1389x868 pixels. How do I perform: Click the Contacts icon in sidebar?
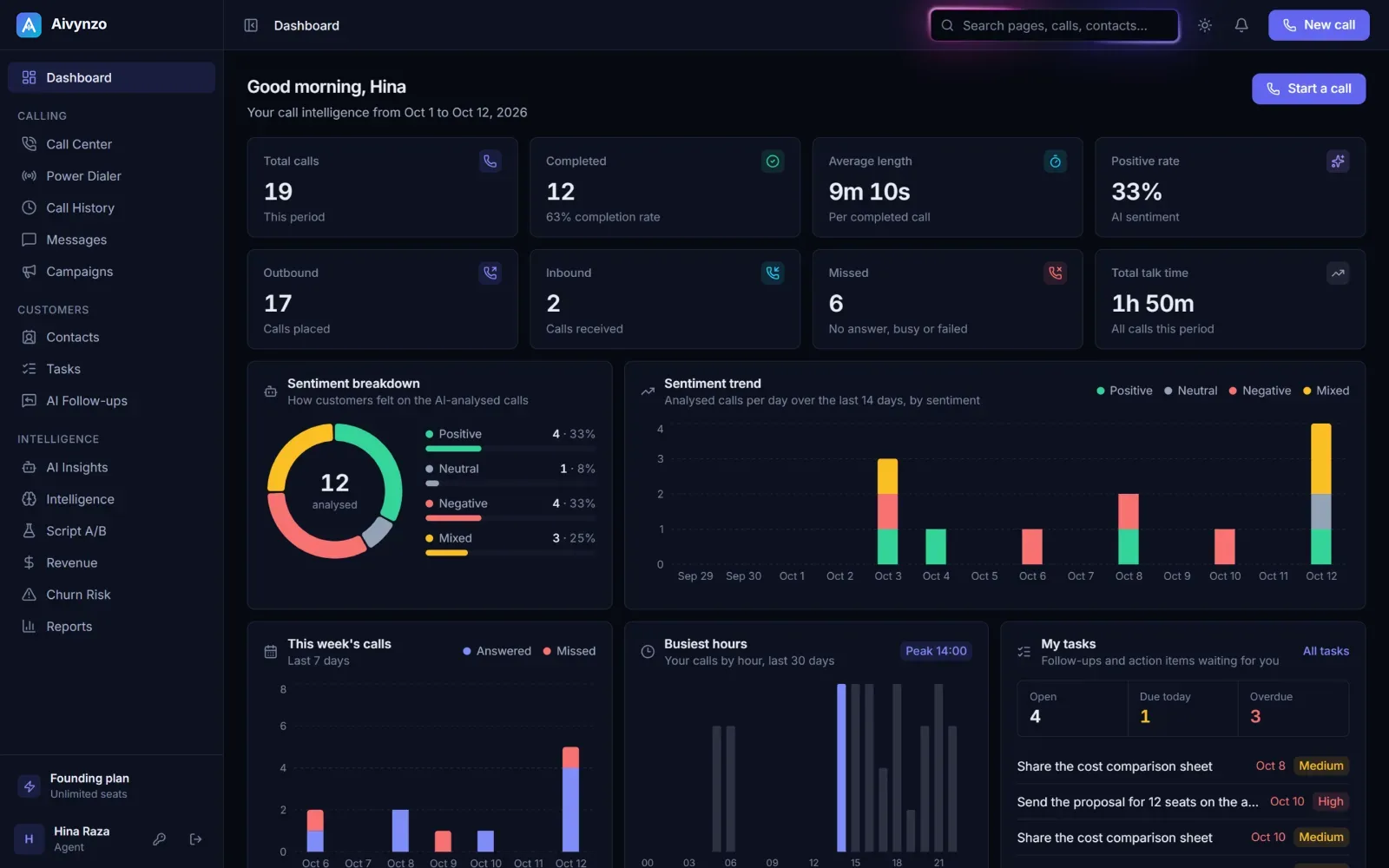[x=29, y=337]
